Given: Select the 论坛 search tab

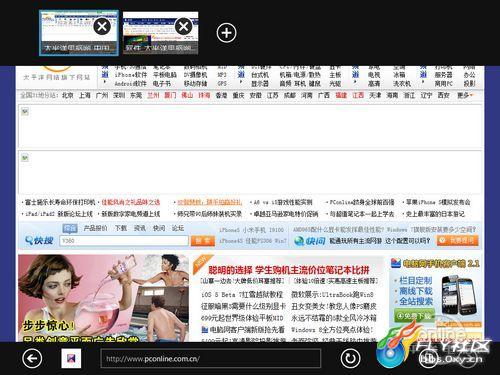Looking at the screenshot, I should point(178,228).
